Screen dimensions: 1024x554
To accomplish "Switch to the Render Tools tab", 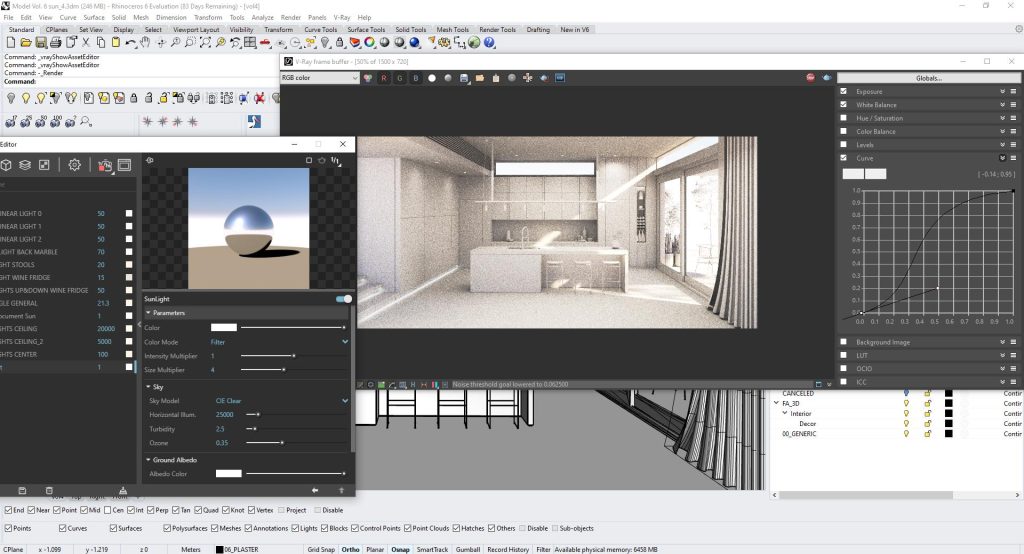I will [x=498, y=29].
